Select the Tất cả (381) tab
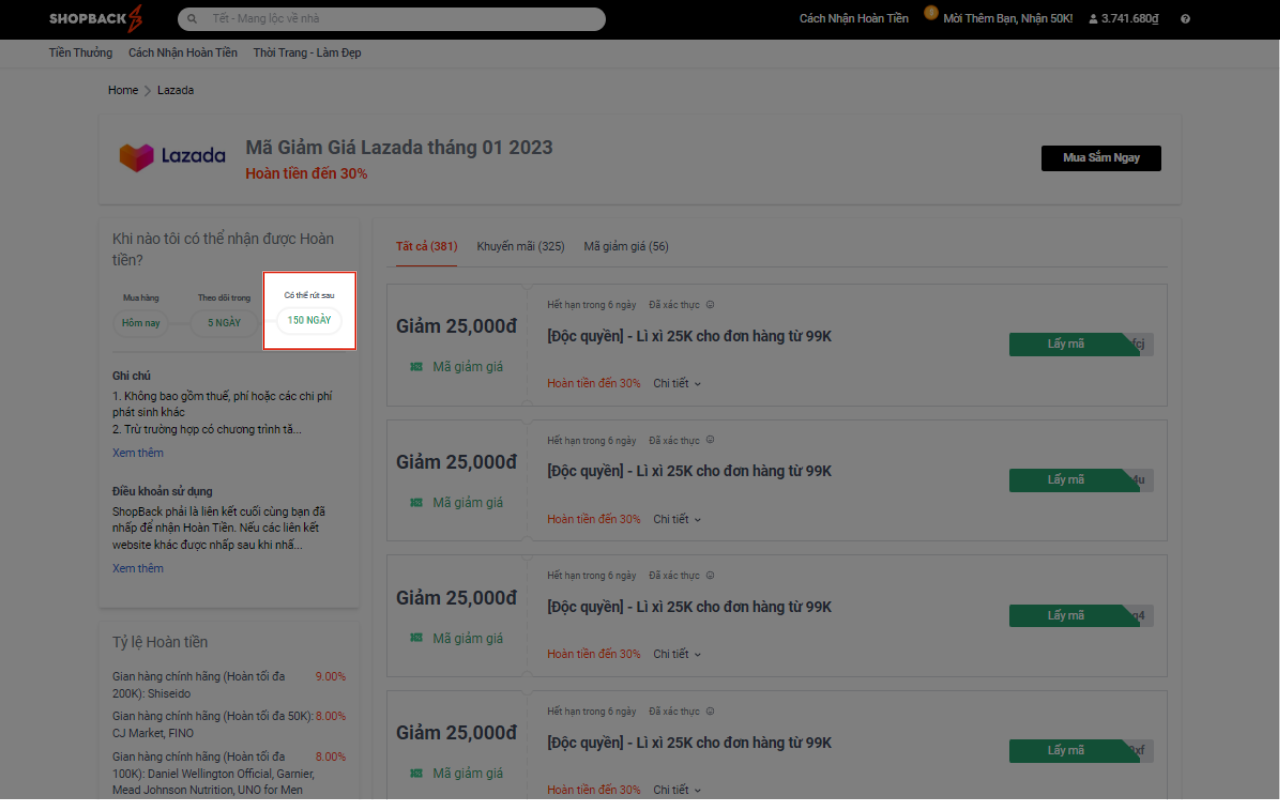Screen dimensions: 1280x800 tap(426, 247)
